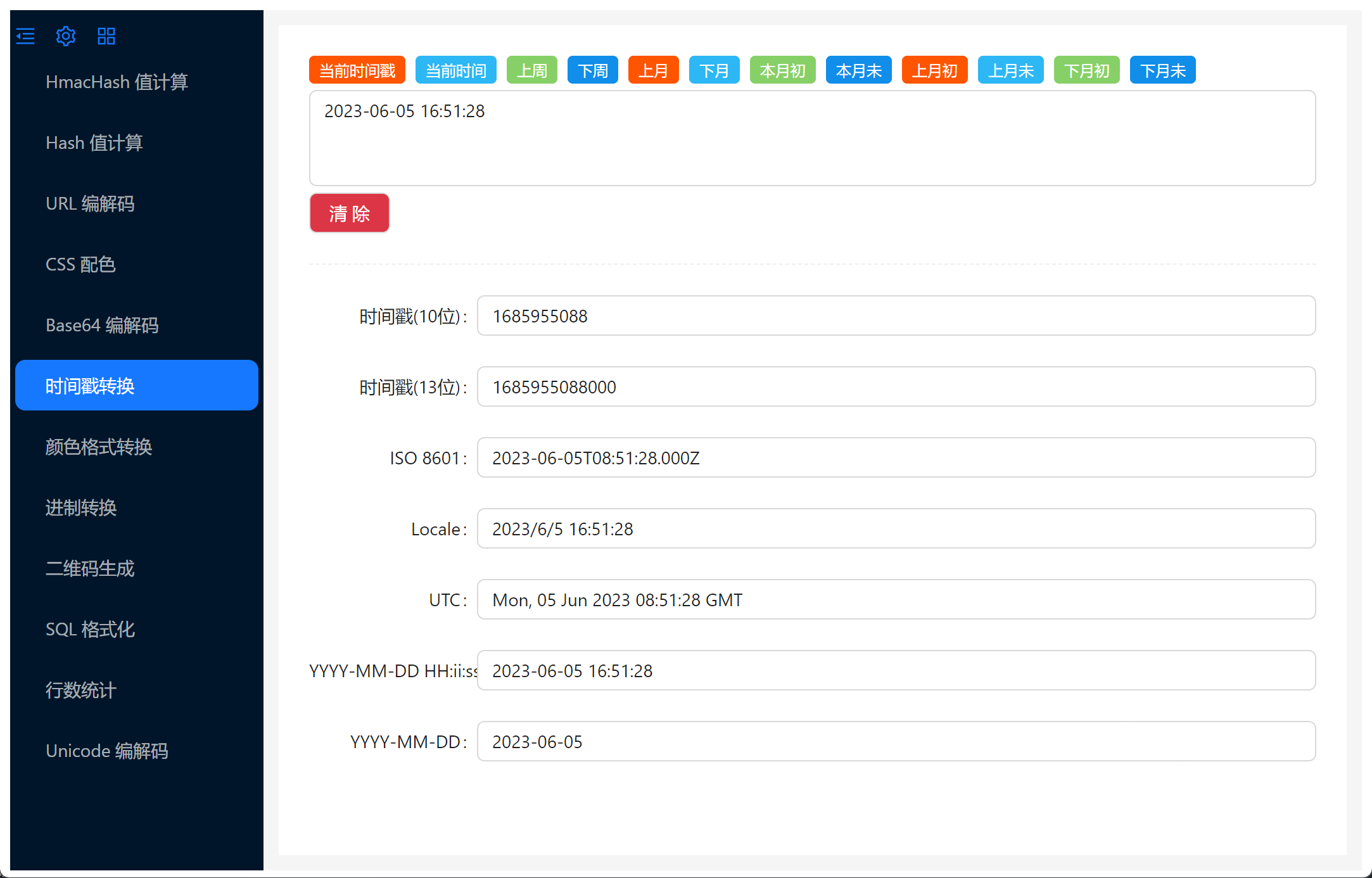Click the ISO 8601 result field

(x=896, y=457)
